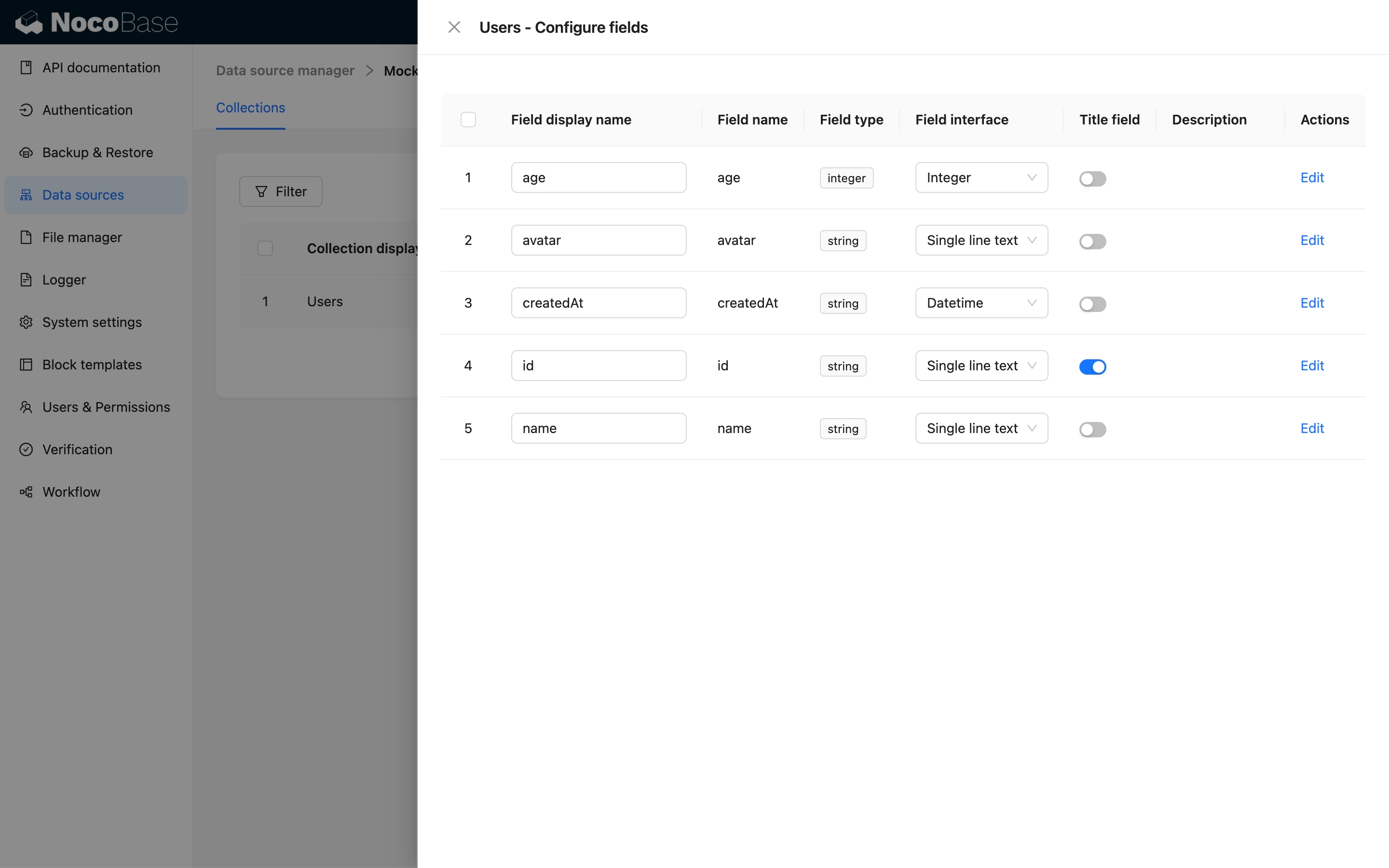Click the API documentation book icon
Image resolution: width=1389 pixels, height=868 pixels.
(x=26, y=68)
